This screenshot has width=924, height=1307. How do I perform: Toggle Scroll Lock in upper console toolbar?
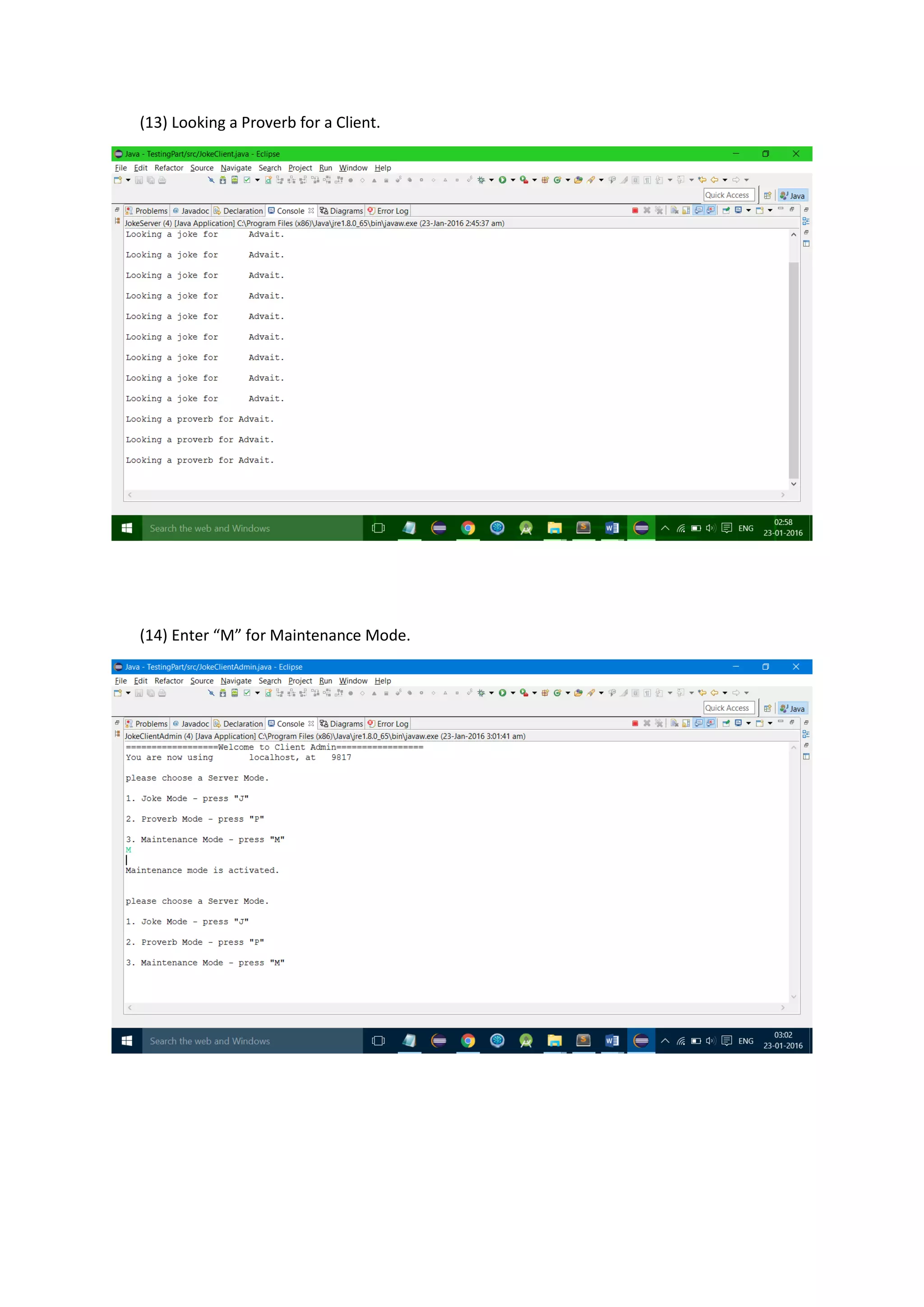tap(687, 211)
